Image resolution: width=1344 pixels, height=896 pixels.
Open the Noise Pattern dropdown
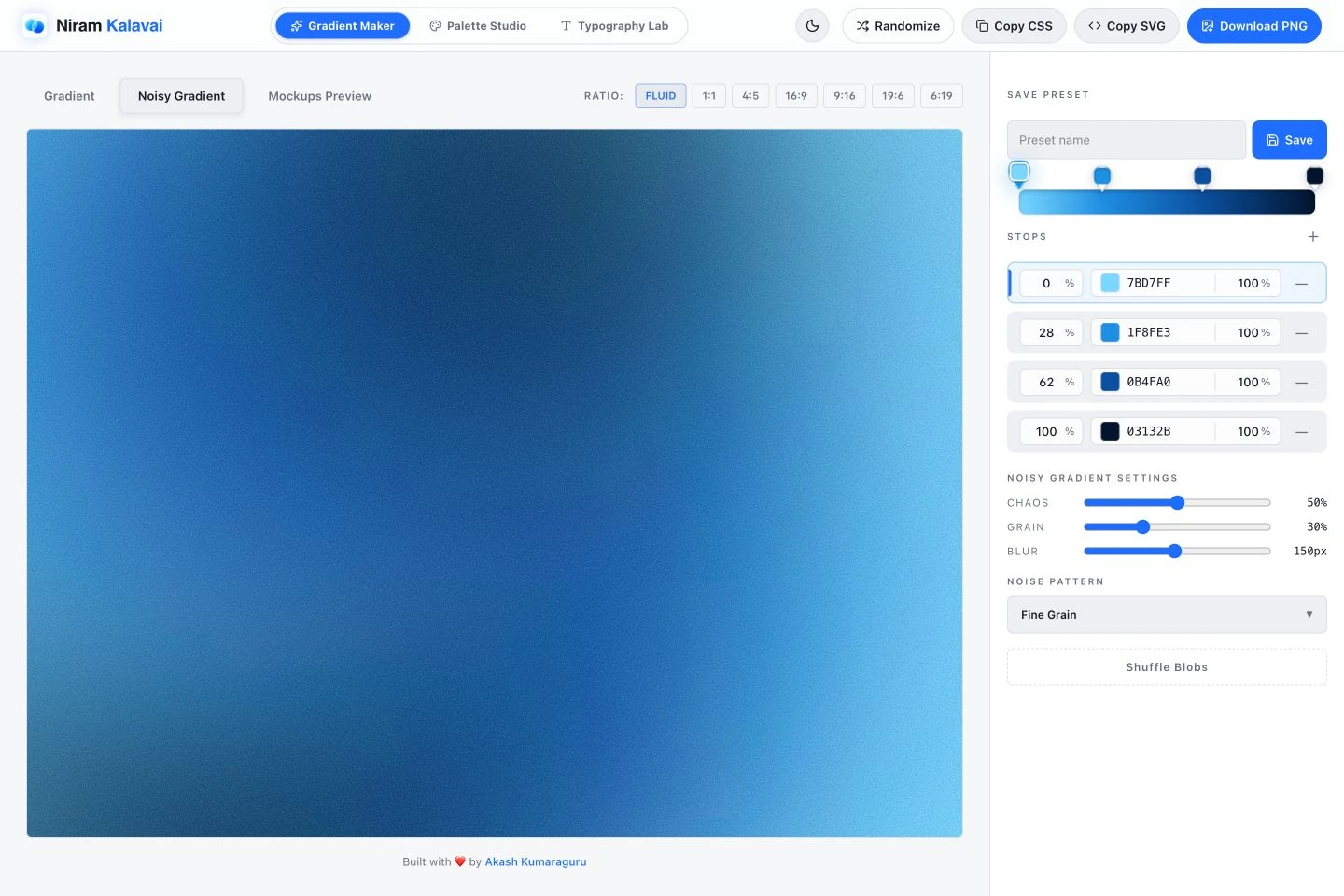coord(1167,615)
